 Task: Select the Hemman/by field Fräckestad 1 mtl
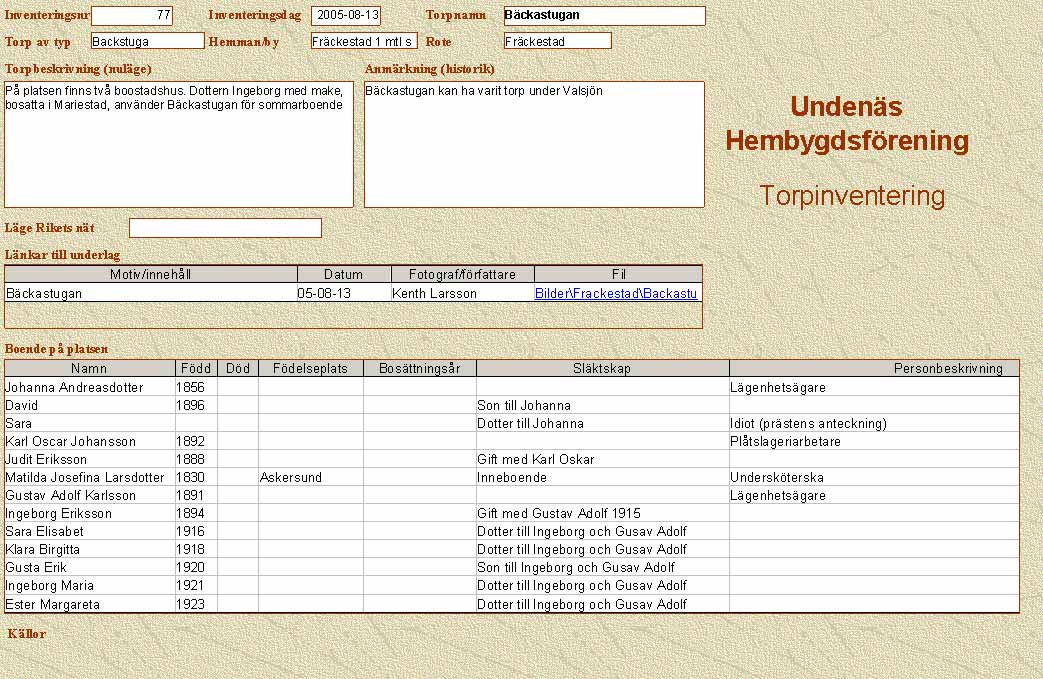[363, 41]
